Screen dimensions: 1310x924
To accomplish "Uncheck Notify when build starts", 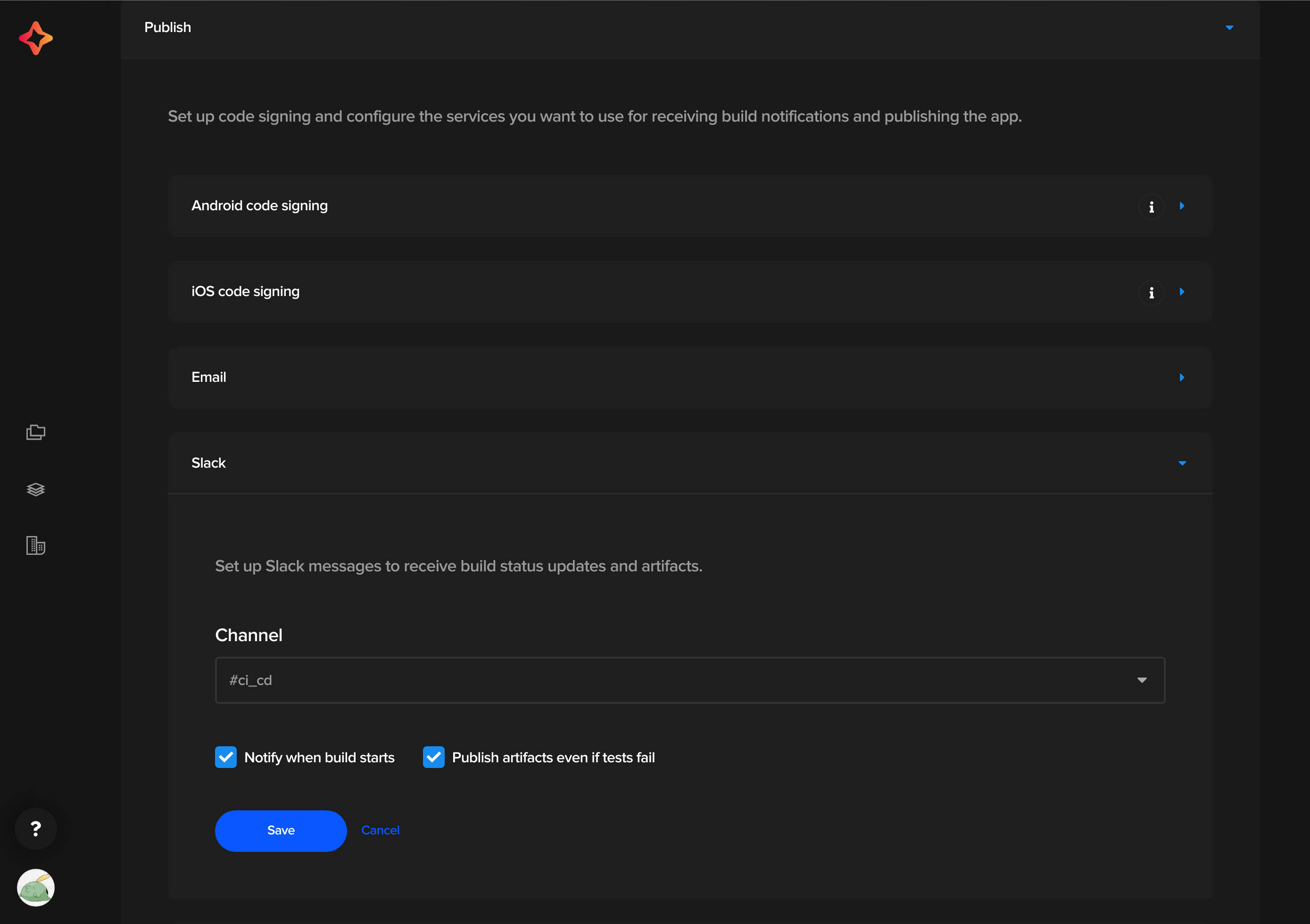I will [x=226, y=757].
